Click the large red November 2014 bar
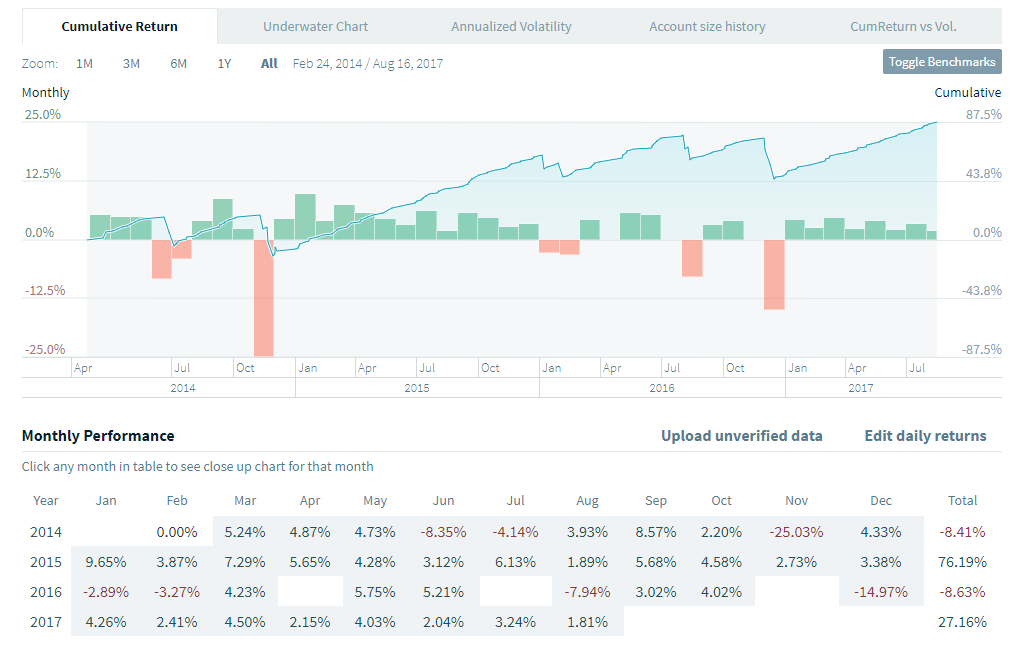This screenshot has width=1016, height=656. (264, 298)
